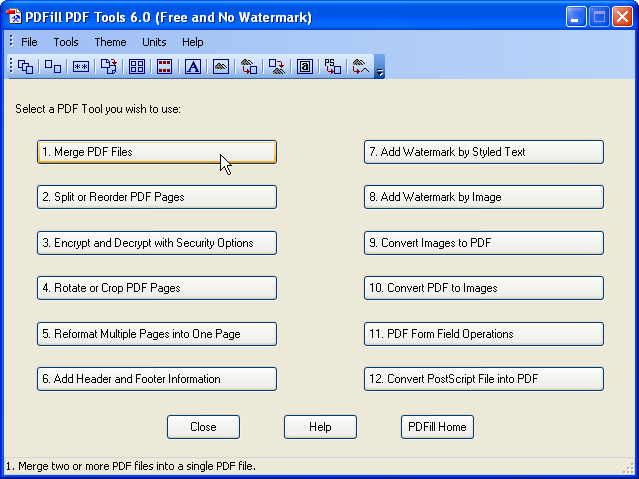The image size is (639, 479).
Task: Select 4. Rotate or Crop PDF Pages
Action: (x=157, y=288)
